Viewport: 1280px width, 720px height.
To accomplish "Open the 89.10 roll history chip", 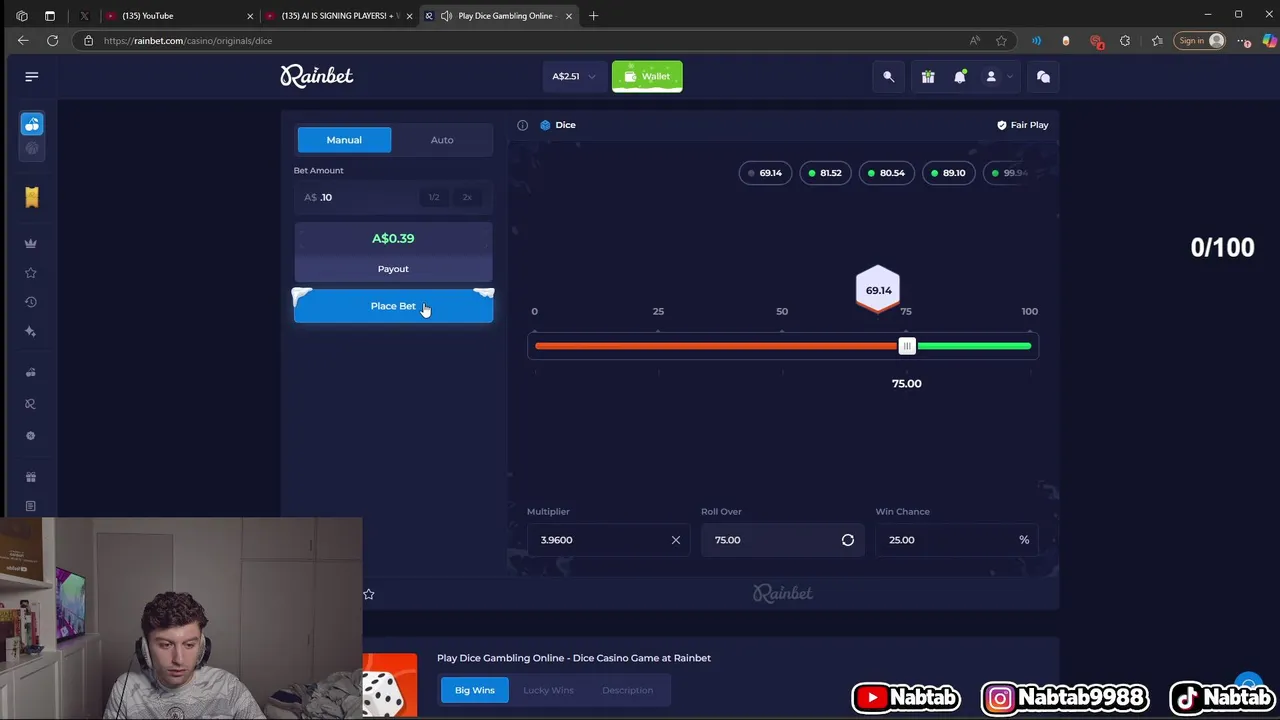I will point(949,173).
